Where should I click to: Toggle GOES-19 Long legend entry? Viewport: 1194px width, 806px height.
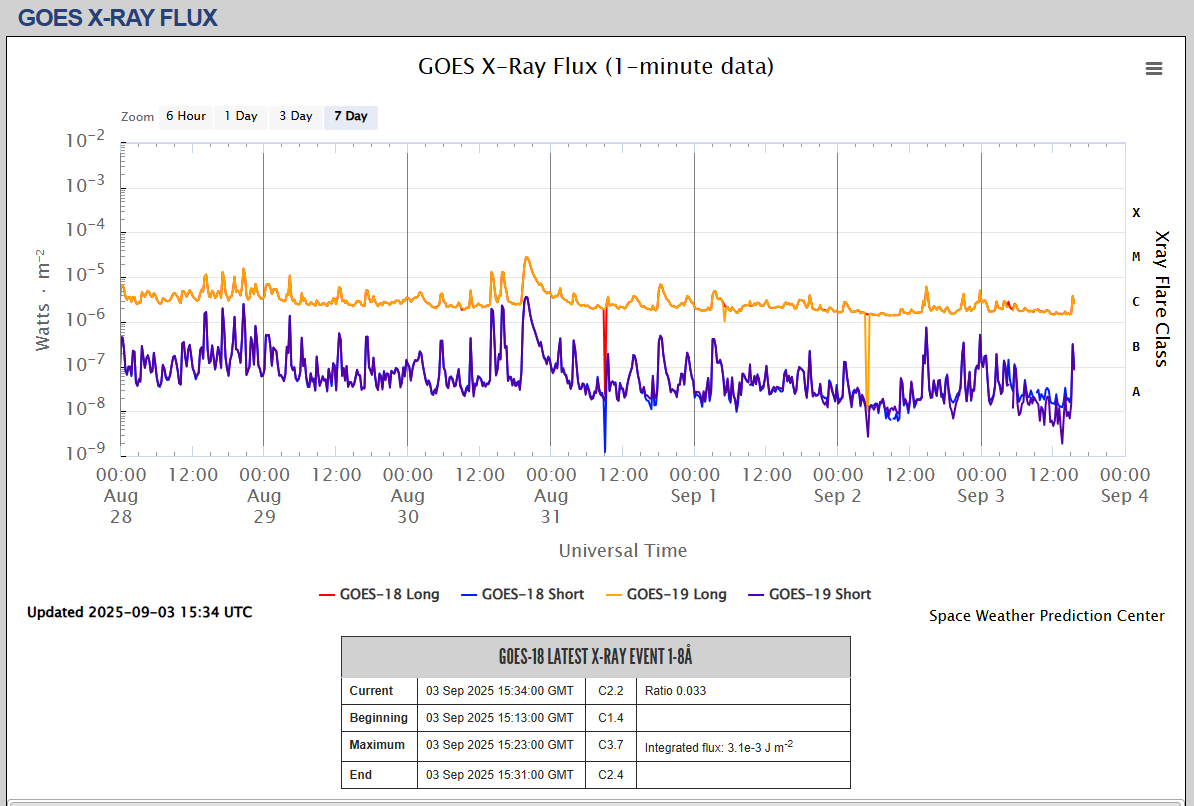pos(665,594)
